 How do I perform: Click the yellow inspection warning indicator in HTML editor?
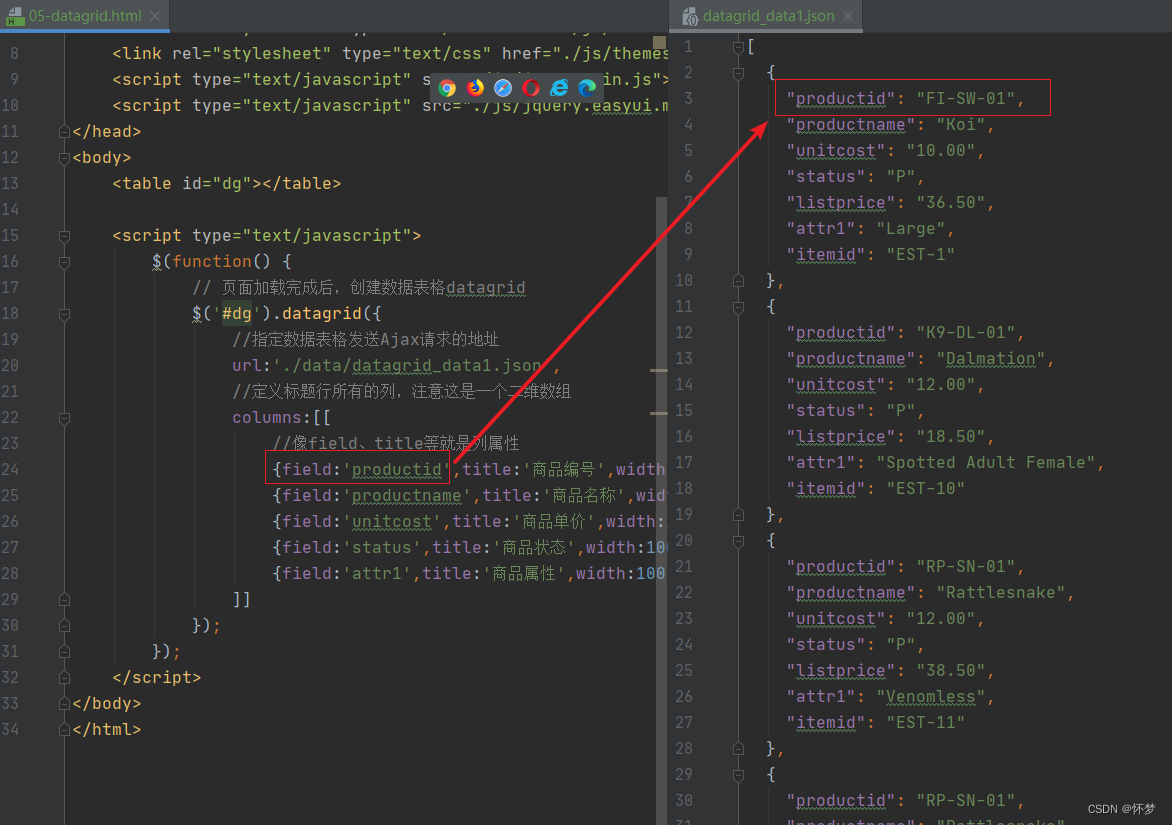pyautogui.click(x=659, y=42)
